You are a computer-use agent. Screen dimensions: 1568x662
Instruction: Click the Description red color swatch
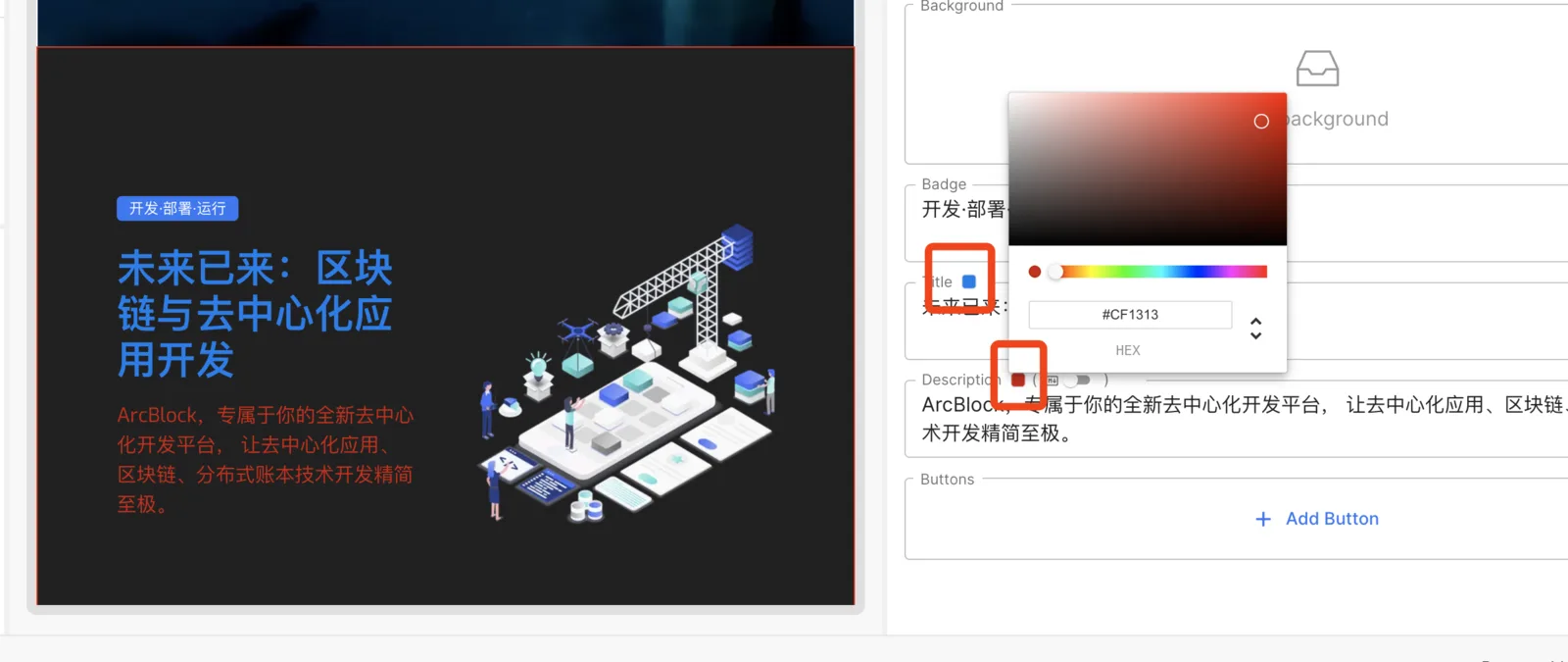point(1018,380)
